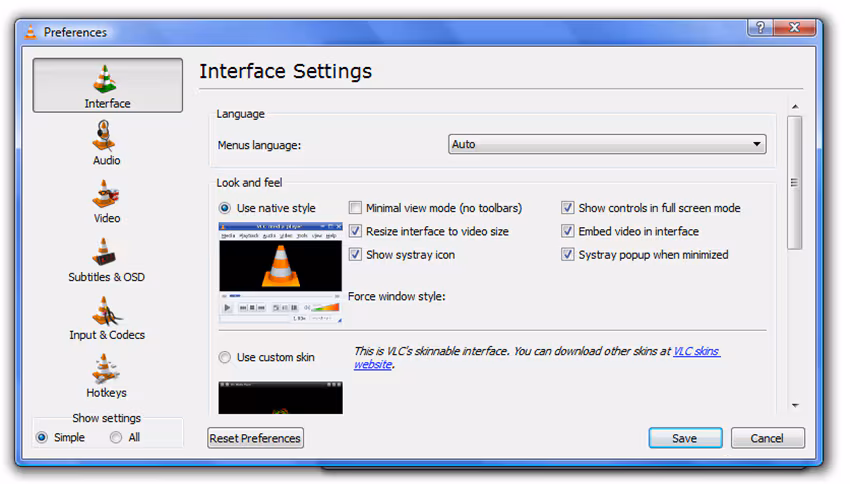This screenshot has height=484, width=850.
Task: Toggle the Show systray icon checkbox
Action: [x=355, y=255]
